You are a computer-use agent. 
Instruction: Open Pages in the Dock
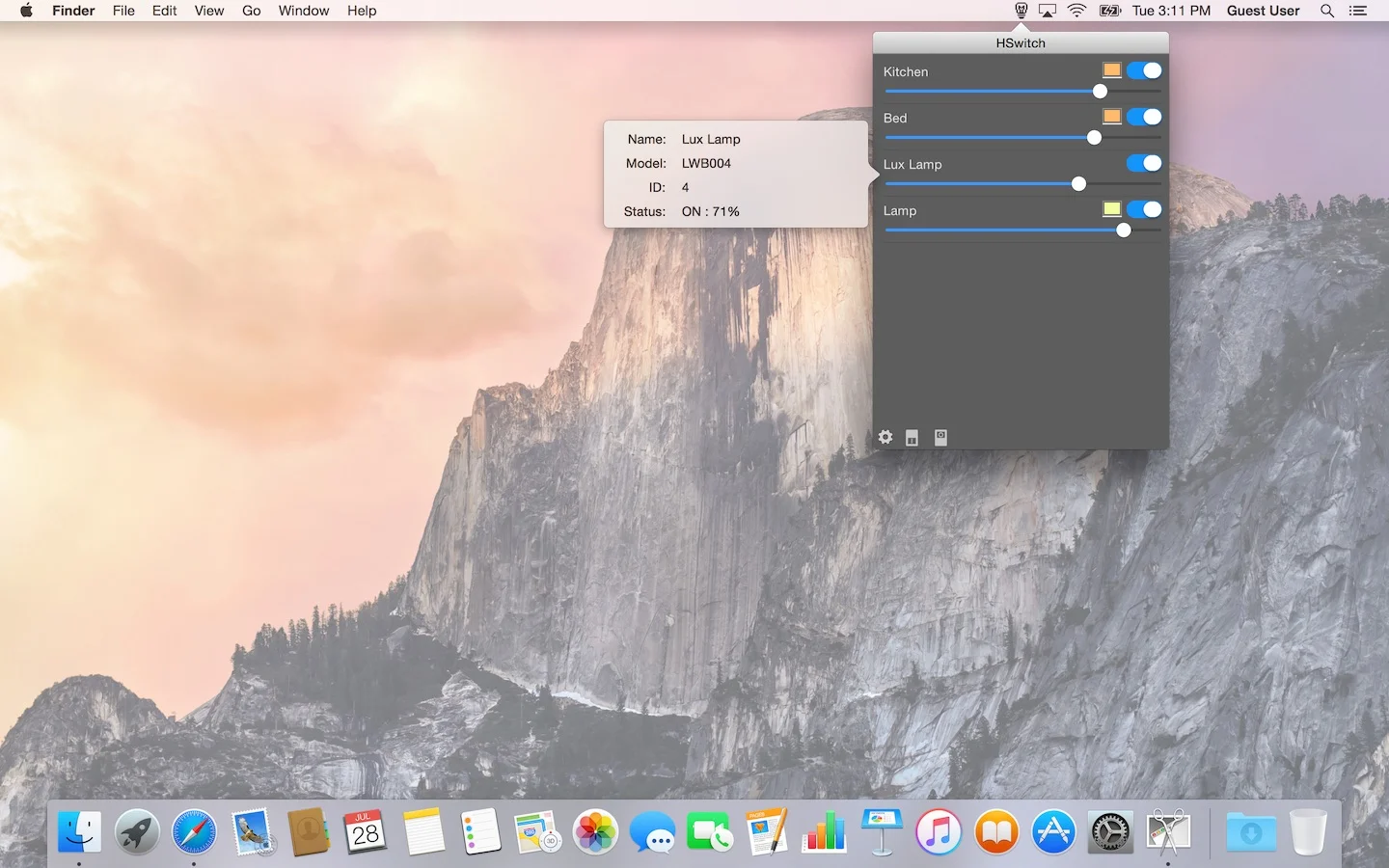[x=767, y=831]
